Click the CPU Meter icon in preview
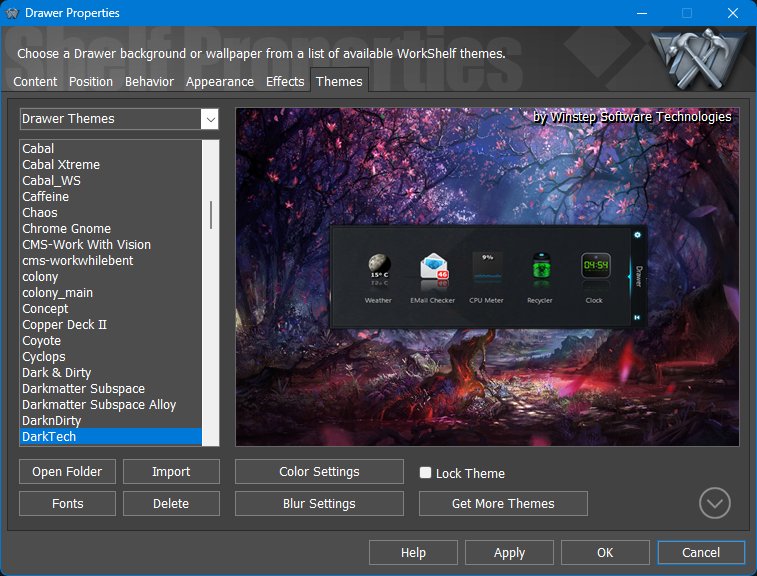The width and height of the screenshot is (757, 576). (487, 267)
